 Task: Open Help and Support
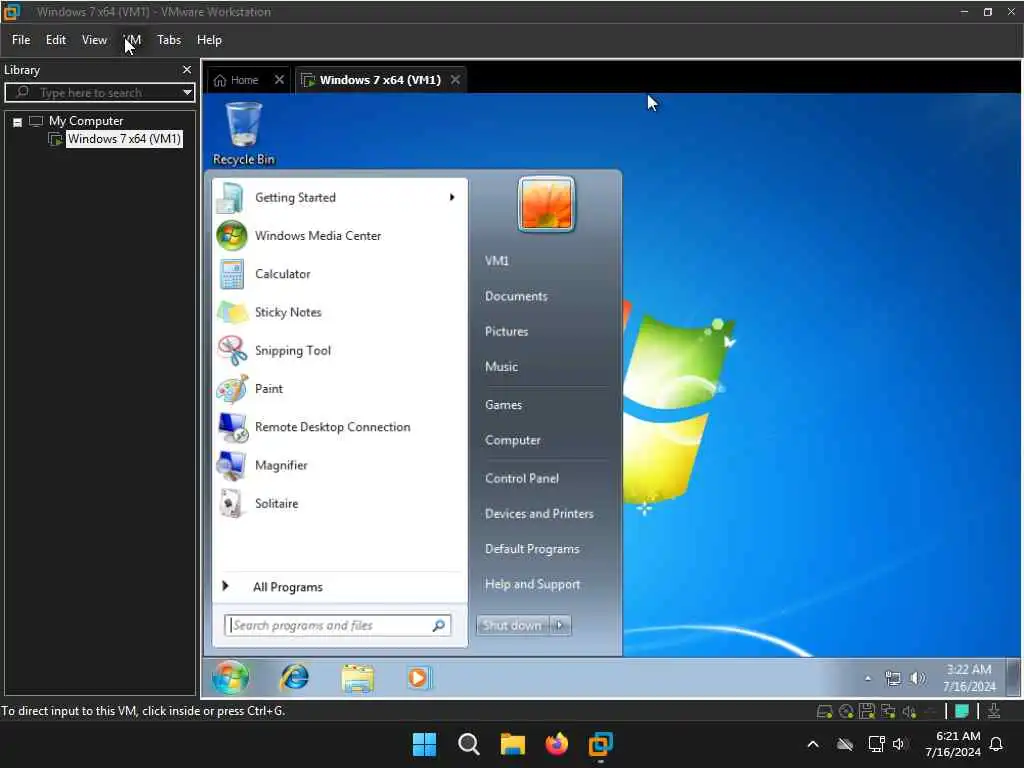tap(532, 584)
